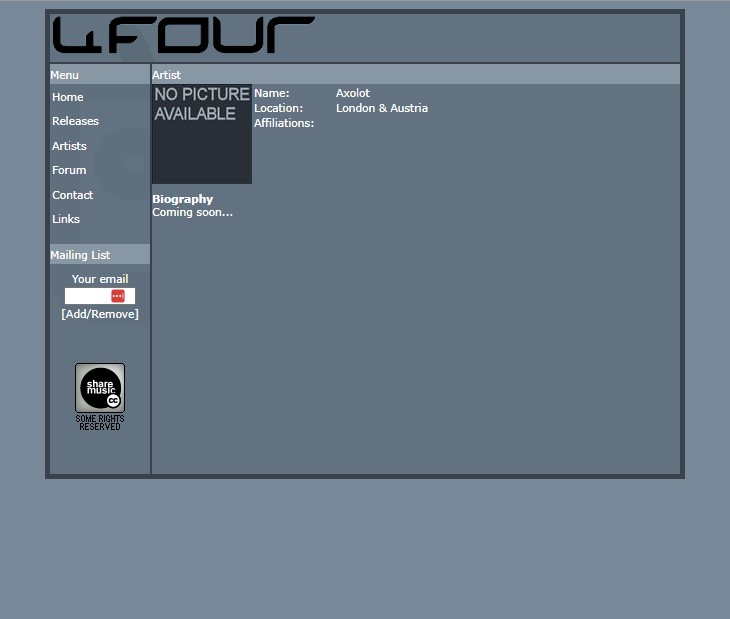
Task: Click the London & Austria location text
Action: pyautogui.click(x=381, y=108)
